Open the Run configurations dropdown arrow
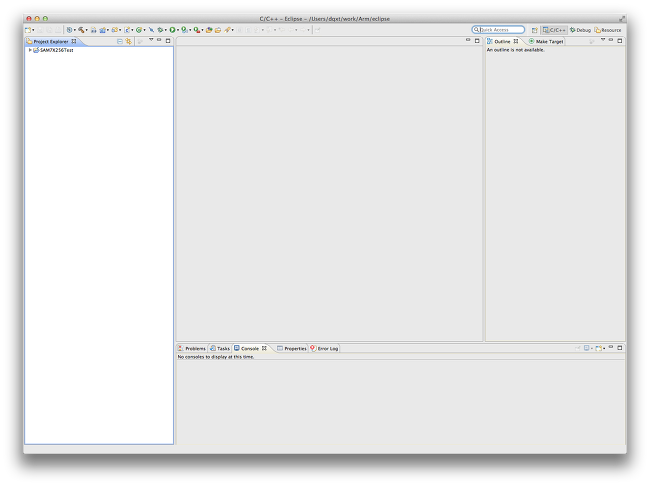The width and height of the screenshot is (650, 486). click(178, 30)
